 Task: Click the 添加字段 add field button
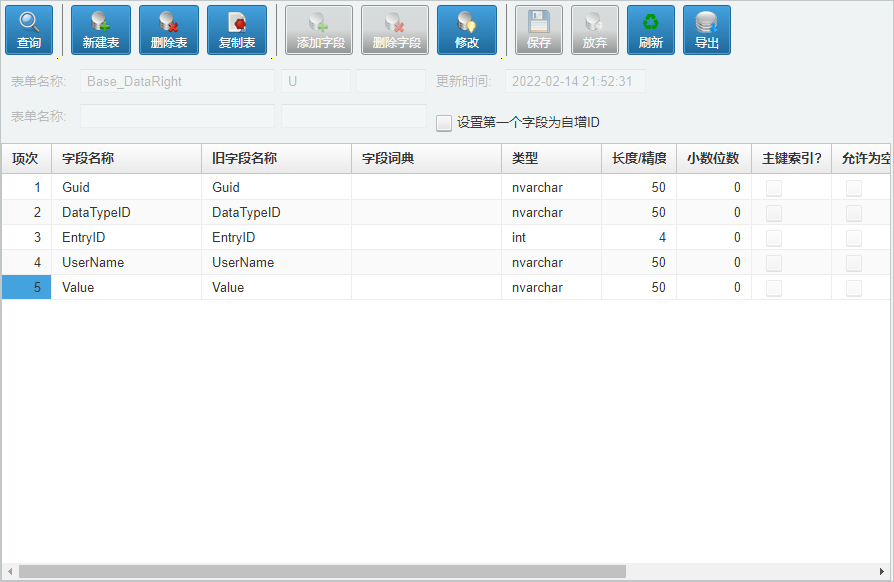(319, 30)
